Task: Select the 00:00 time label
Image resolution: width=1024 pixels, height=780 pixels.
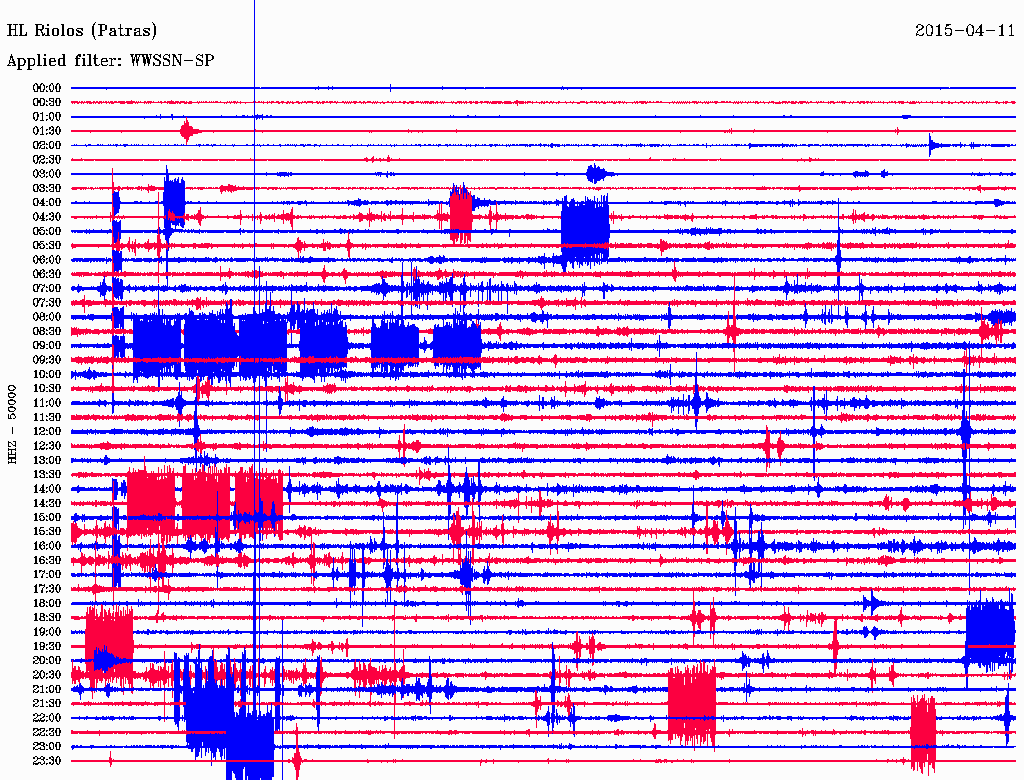Action: tap(47, 88)
